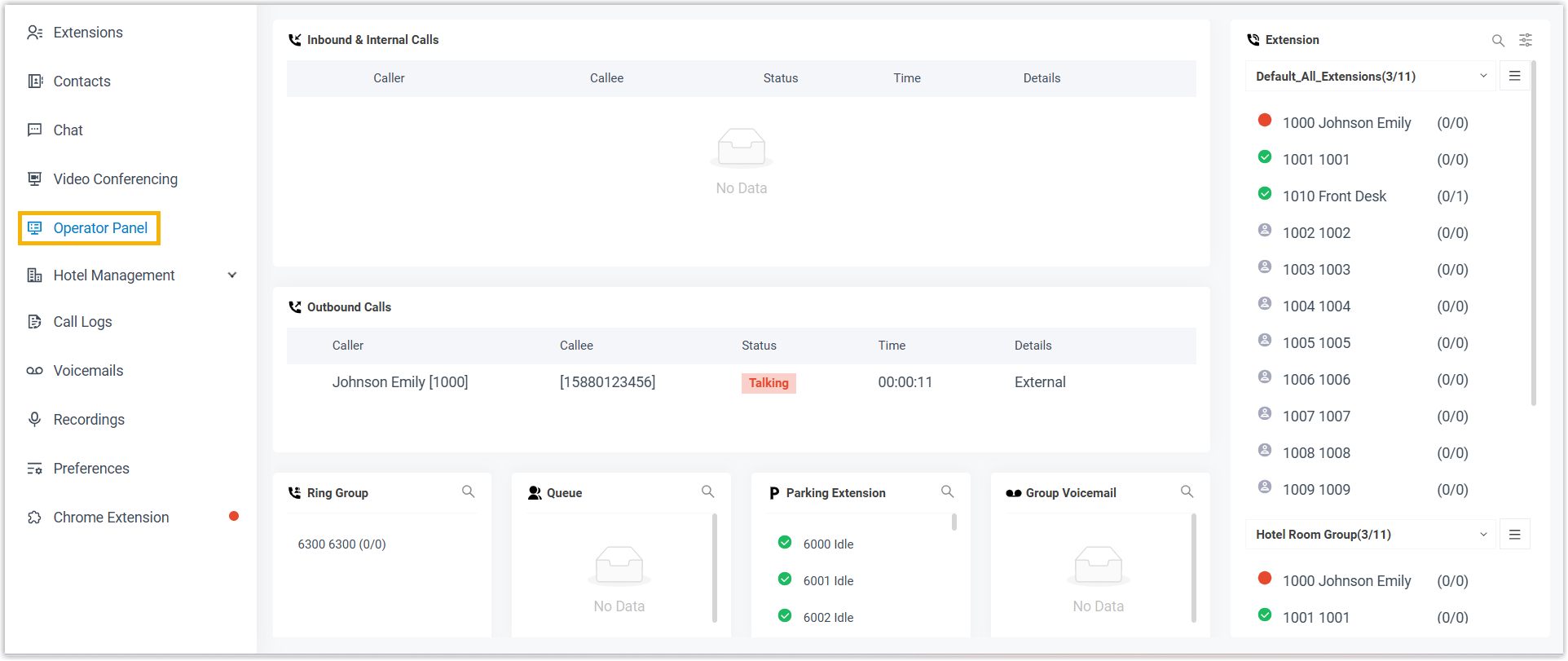
Task: Expand the Default_All_Extensions group dropdown
Action: click(1483, 77)
